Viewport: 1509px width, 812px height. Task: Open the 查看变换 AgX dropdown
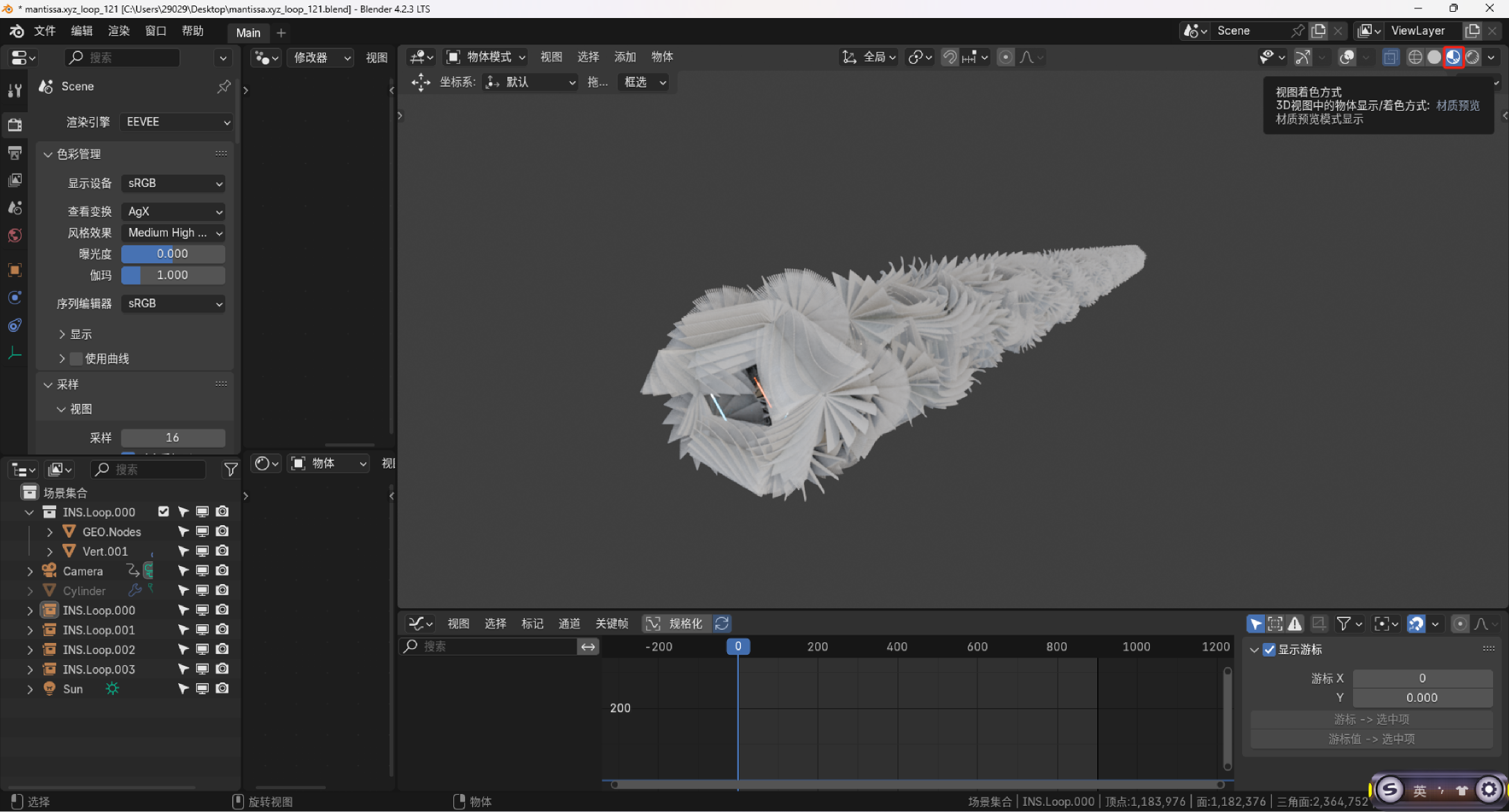tap(173, 211)
